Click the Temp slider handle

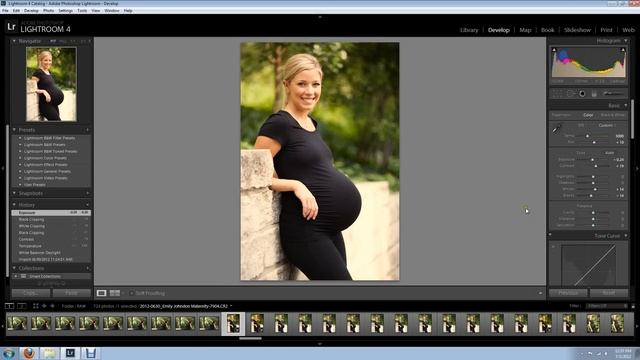pyautogui.click(x=587, y=136)
